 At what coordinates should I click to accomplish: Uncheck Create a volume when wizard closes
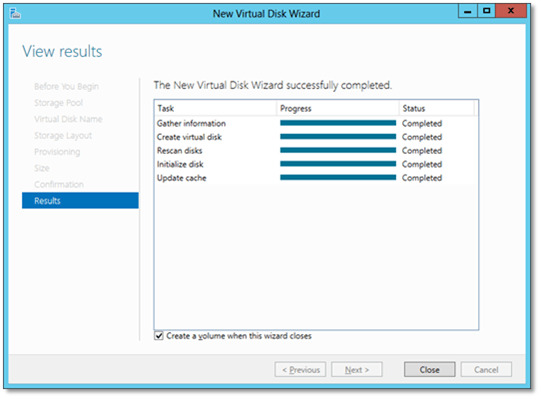[159, 336]
